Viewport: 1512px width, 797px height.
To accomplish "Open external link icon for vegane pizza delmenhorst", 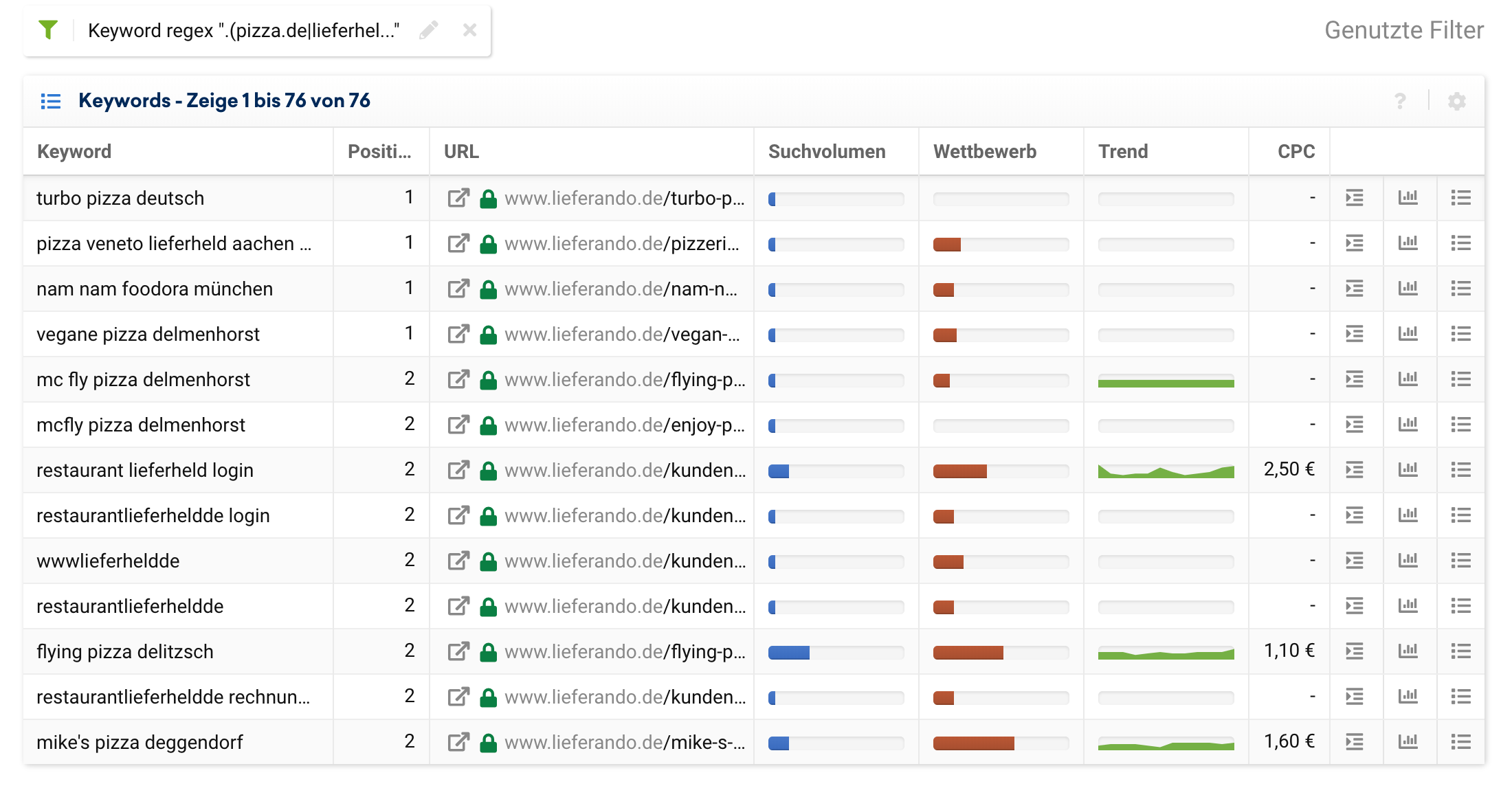I will tap(458, 334).
